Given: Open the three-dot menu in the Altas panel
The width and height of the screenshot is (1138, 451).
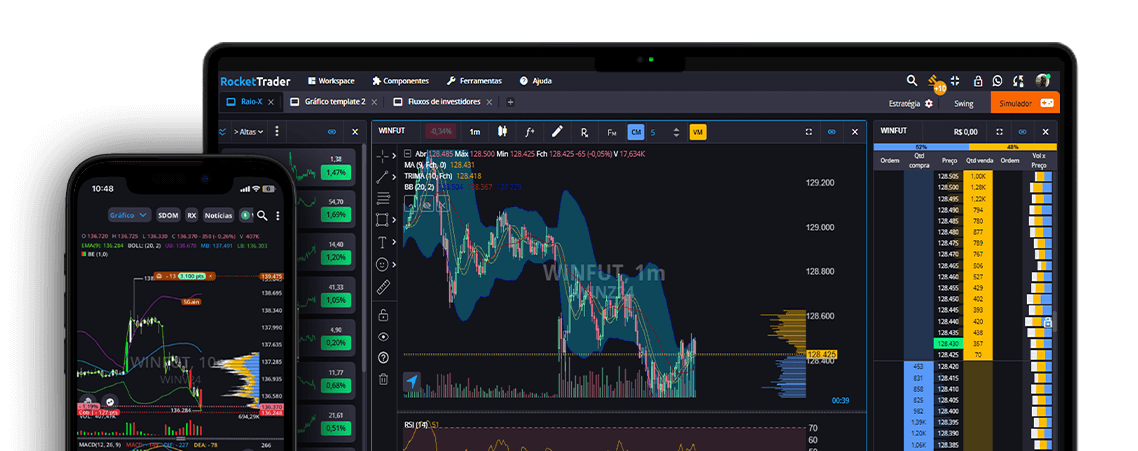Looking at the screenshot, I should pos(277,132).
